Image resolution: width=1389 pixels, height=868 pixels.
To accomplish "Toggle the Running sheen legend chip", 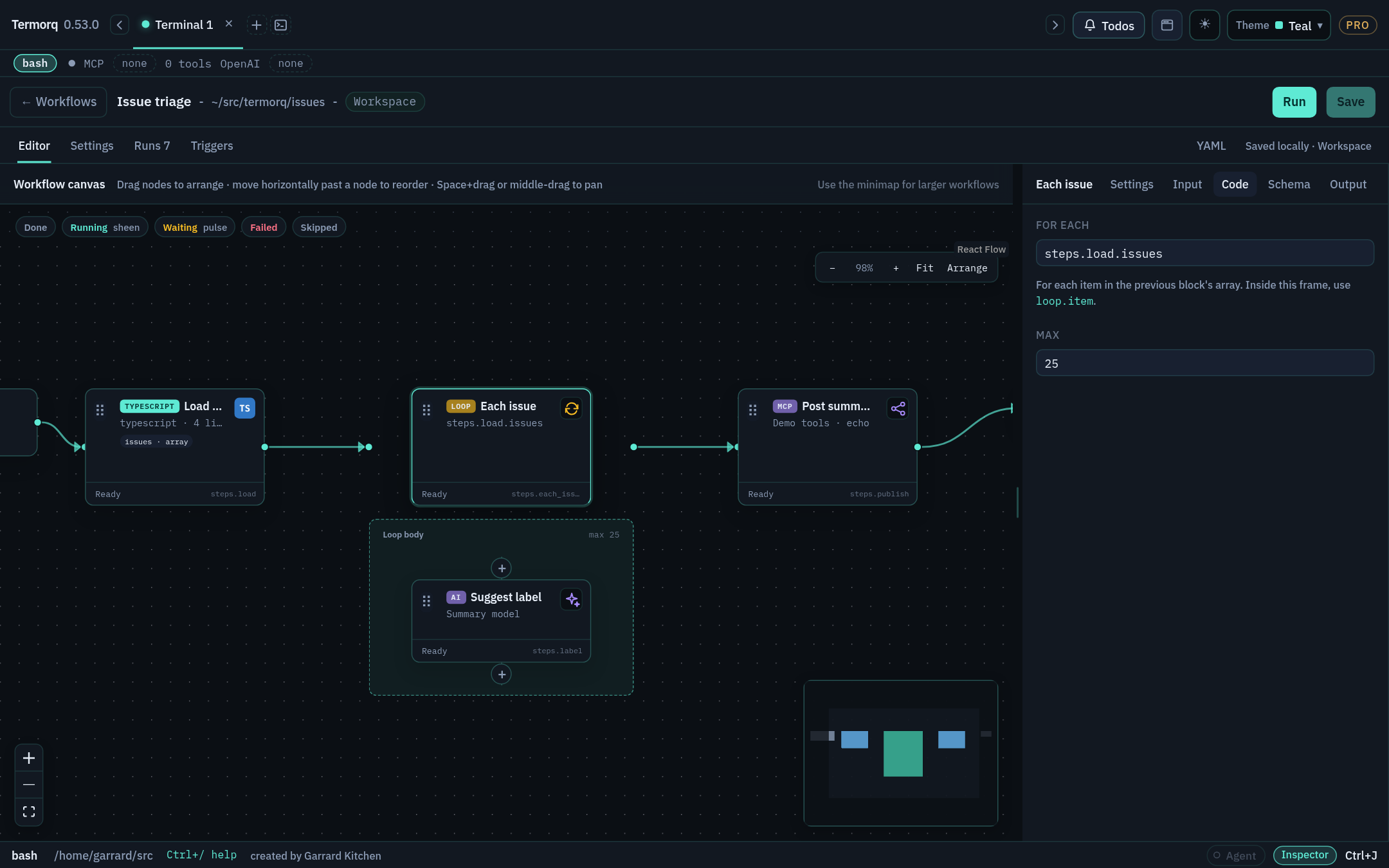I will (x=105, y=228).
